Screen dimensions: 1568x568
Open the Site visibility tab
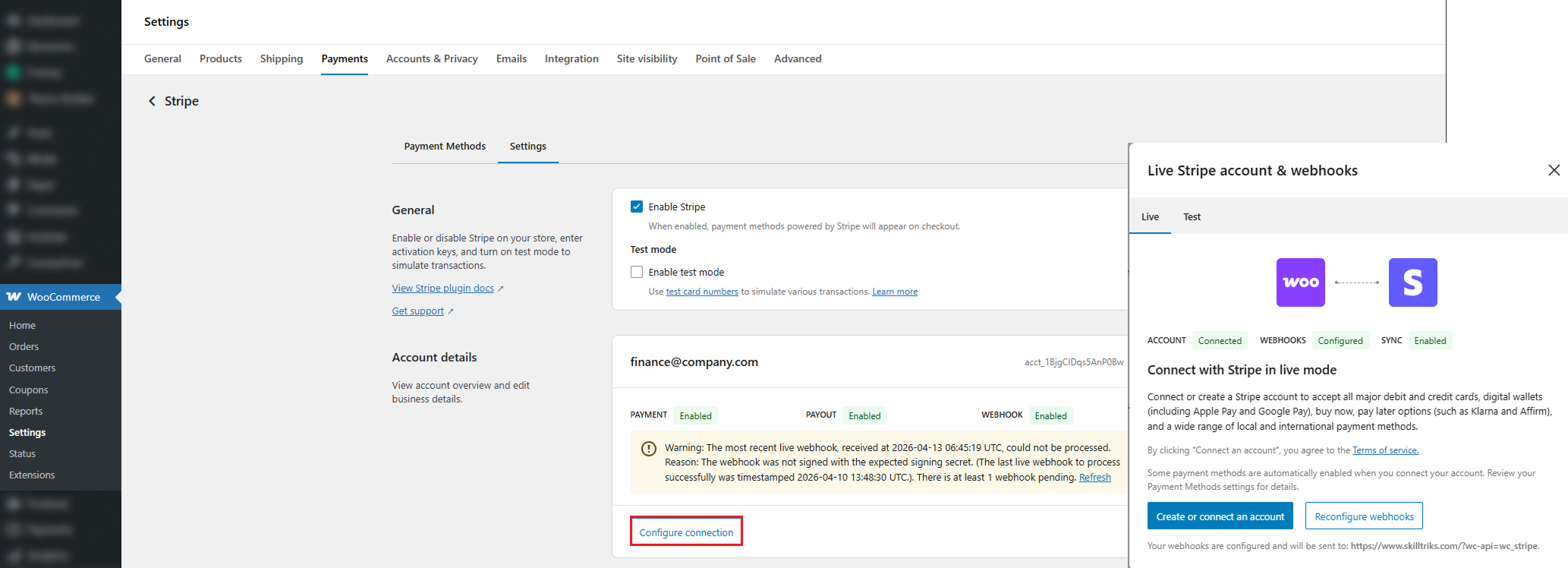(x=647, y=58)
